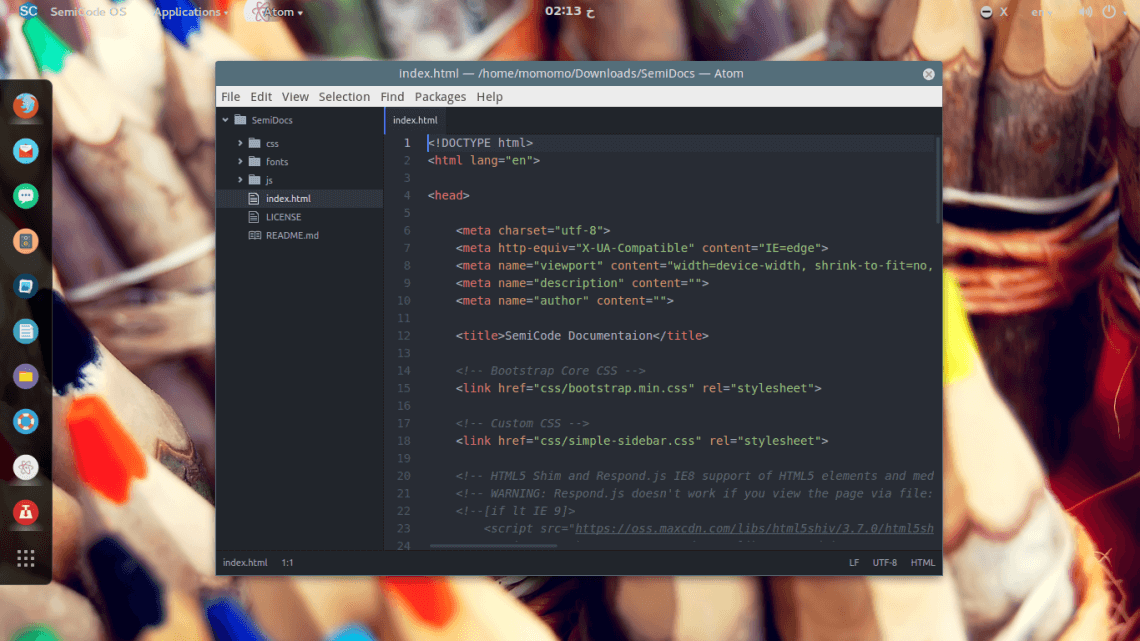
Task: Open Firefox from the dock
Action: pos(25,105)
